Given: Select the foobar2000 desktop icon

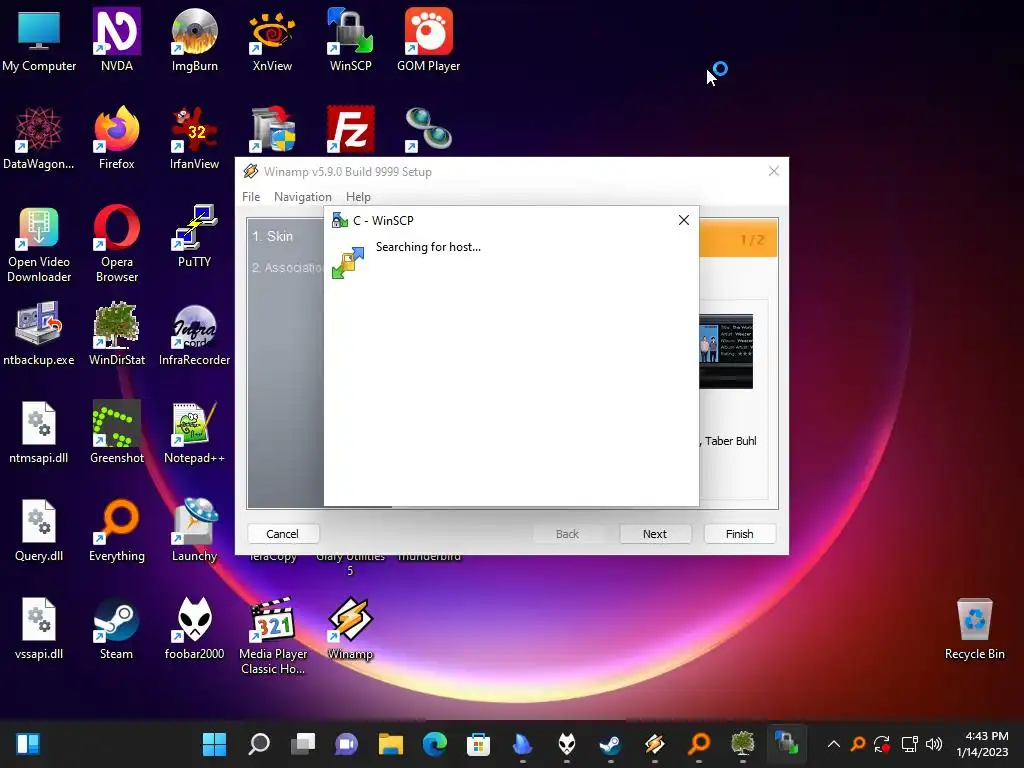Looking at the screenshot, I should pyautogui.click(x=194, y=628).
